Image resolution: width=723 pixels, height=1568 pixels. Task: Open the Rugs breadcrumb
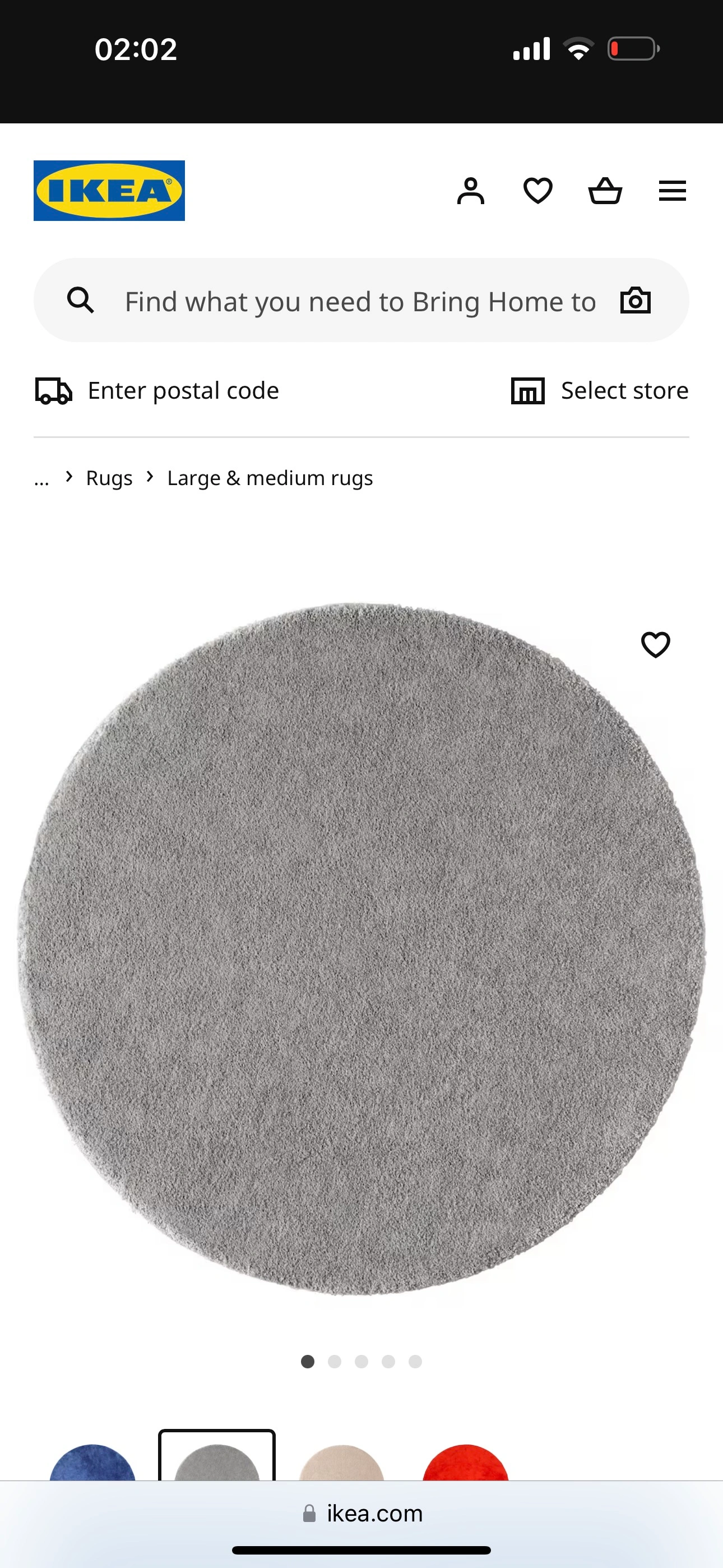pos(109,478)
